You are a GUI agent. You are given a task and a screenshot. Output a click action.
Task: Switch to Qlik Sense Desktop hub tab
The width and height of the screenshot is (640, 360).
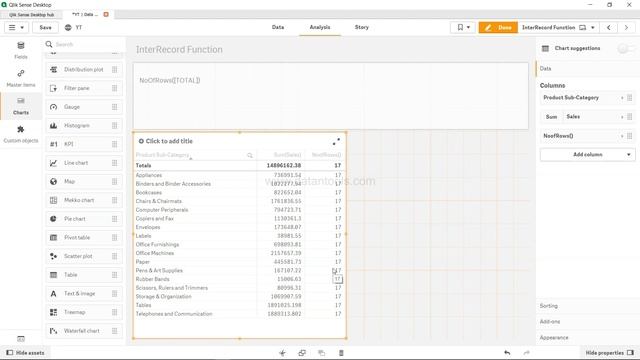[32, 15]
